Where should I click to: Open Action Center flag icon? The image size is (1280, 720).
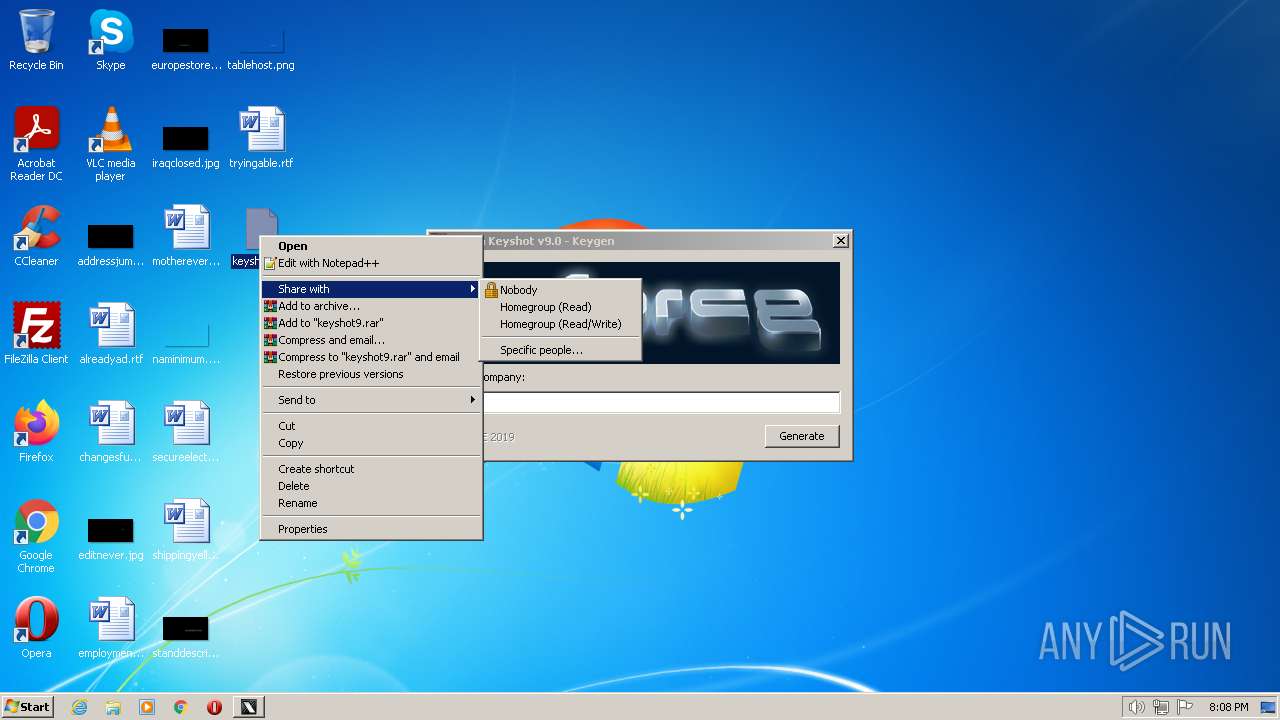tap(1185, 707)
